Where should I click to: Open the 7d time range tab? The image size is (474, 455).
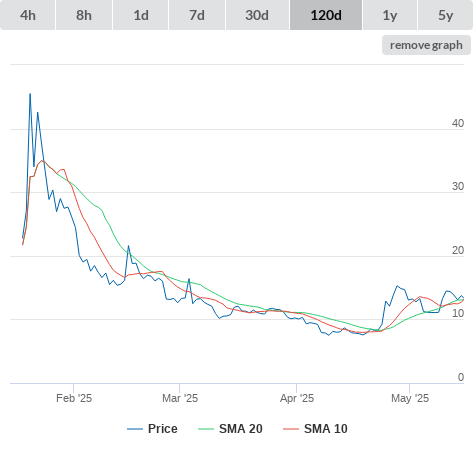(197, 15)
